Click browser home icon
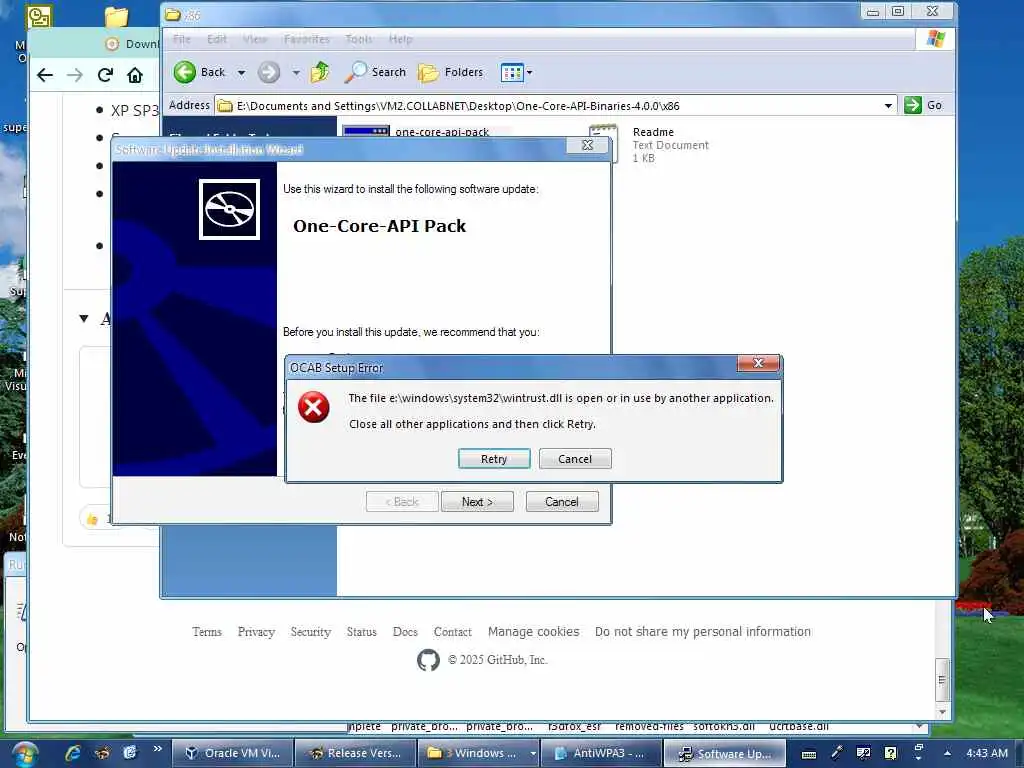The width and height of the screenshot is (1024, 768). tap(135, 75)
